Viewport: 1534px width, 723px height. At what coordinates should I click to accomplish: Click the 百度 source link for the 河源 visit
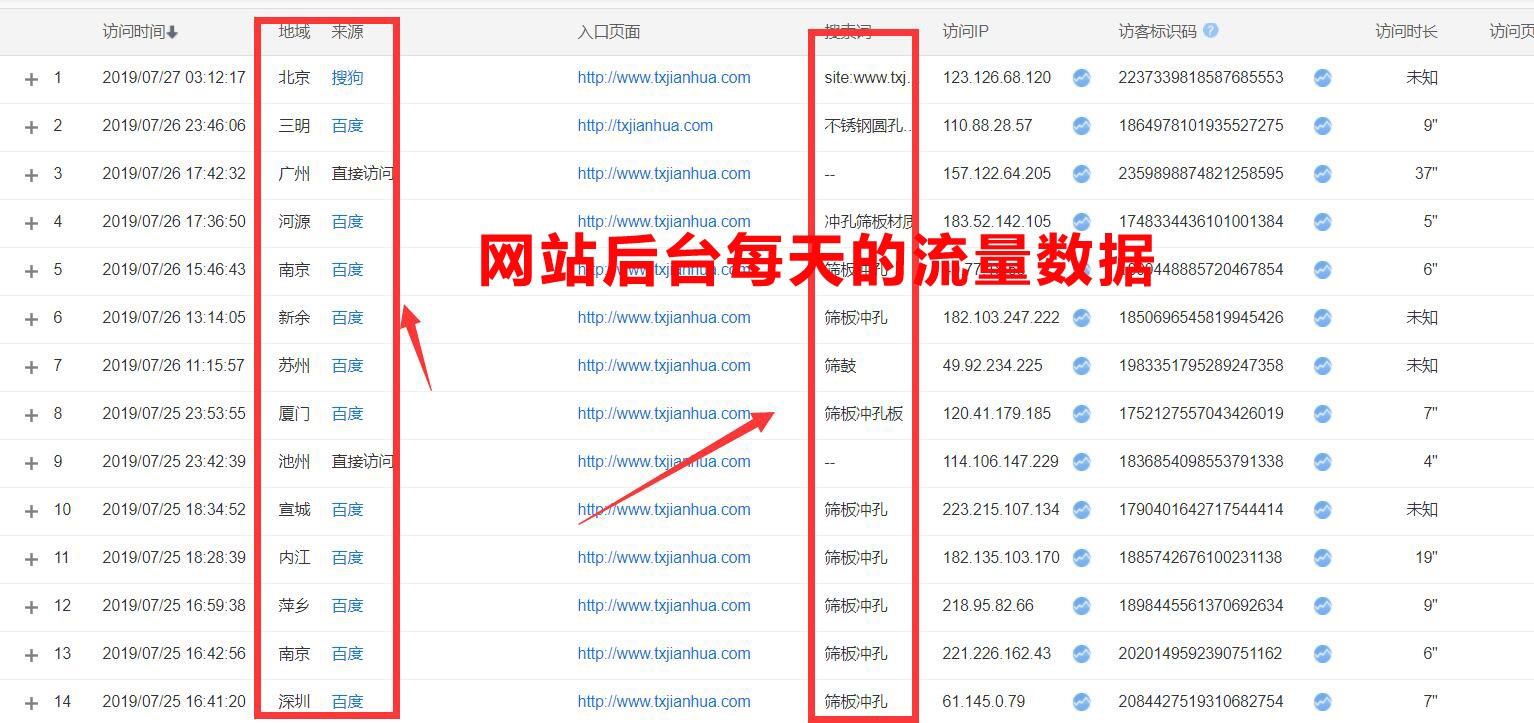[347, 222]
